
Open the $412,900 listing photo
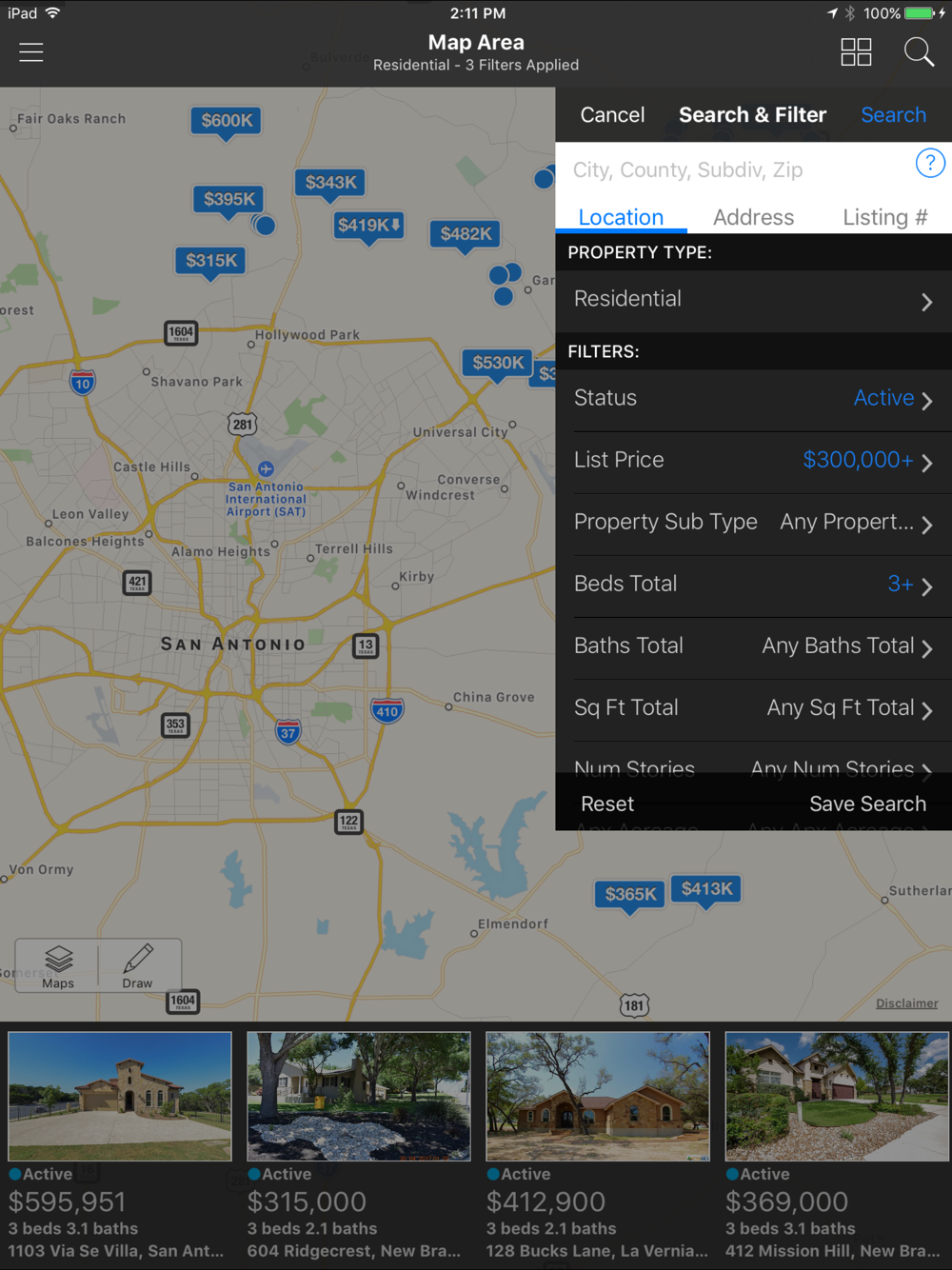point(598,1097)
